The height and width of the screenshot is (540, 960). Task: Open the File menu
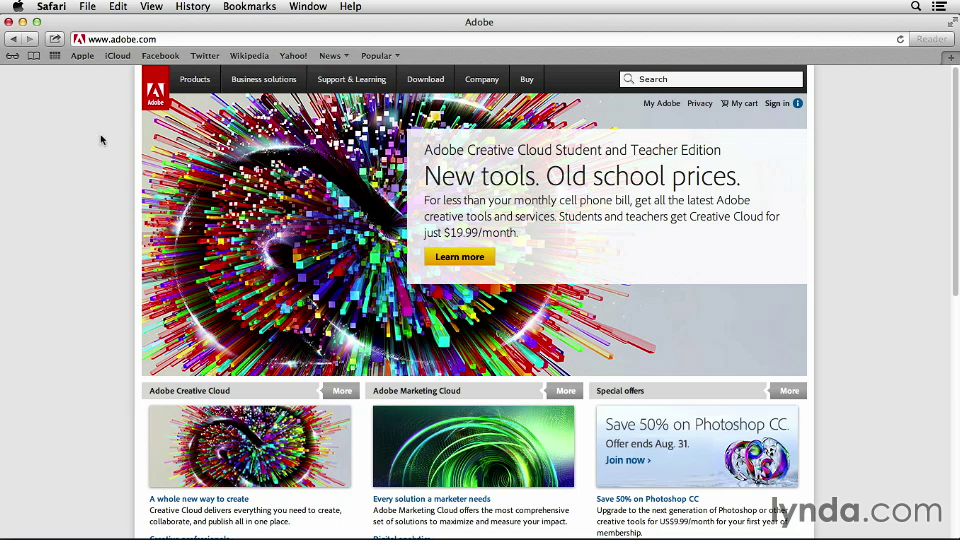click(88, 6)
